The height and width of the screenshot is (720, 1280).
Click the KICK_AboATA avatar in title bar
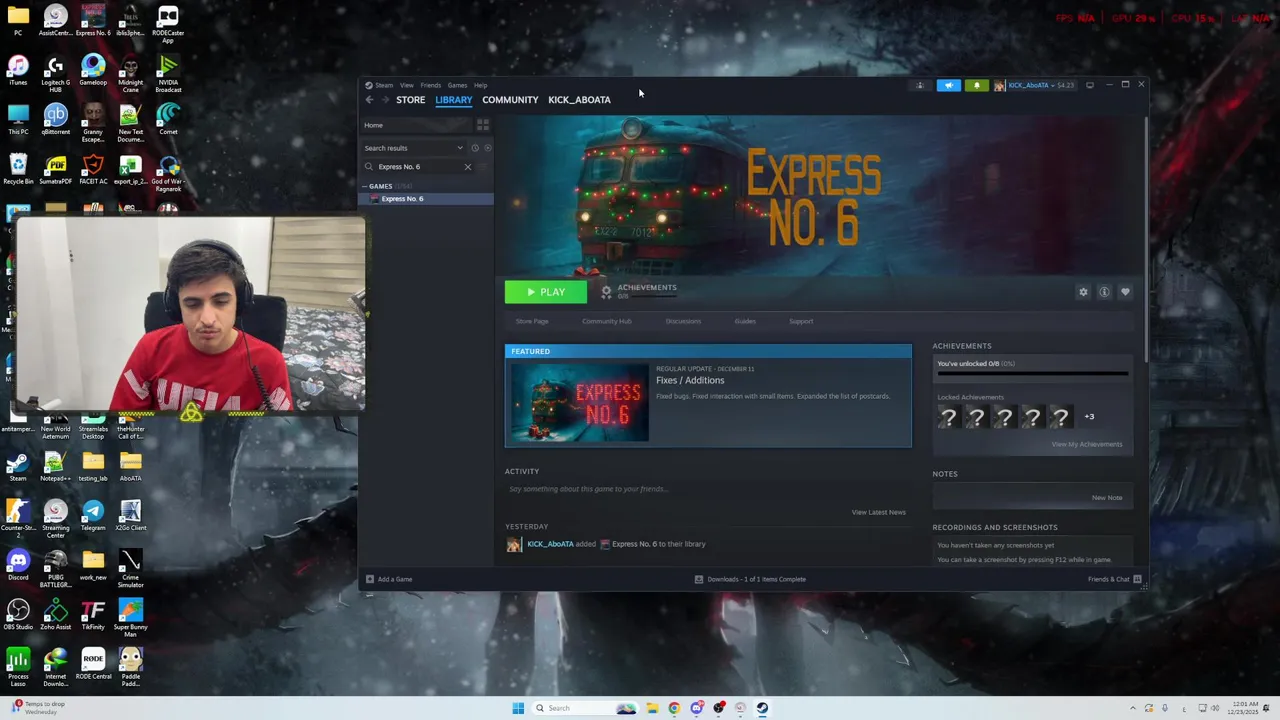[999, 85]
